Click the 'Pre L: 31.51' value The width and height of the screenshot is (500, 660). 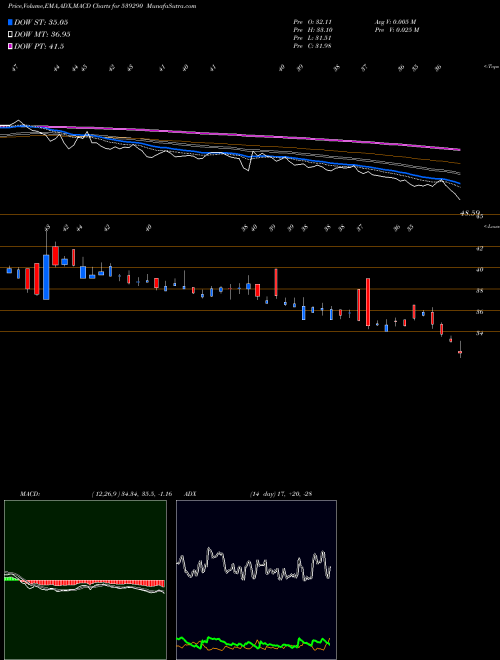[312, 38]
